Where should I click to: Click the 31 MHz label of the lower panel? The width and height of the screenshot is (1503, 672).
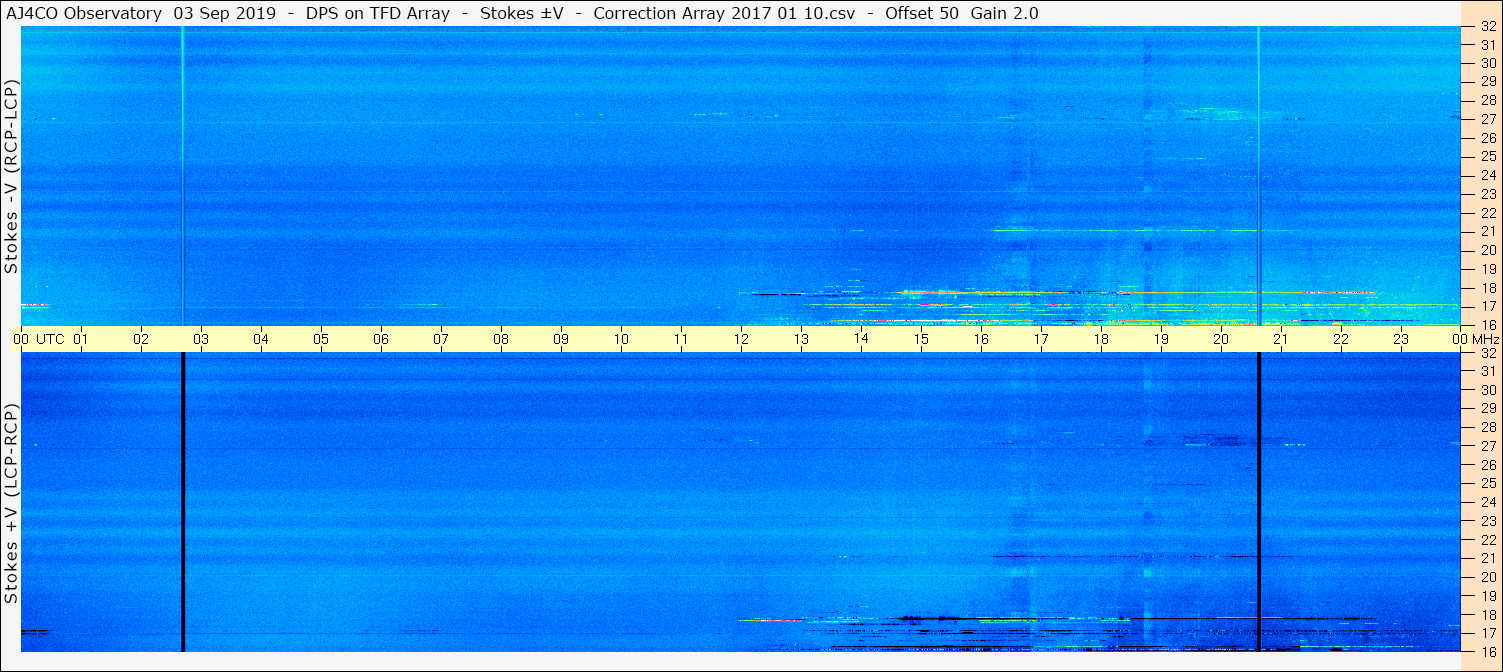pyautogui.click(x=1488, y=371)
